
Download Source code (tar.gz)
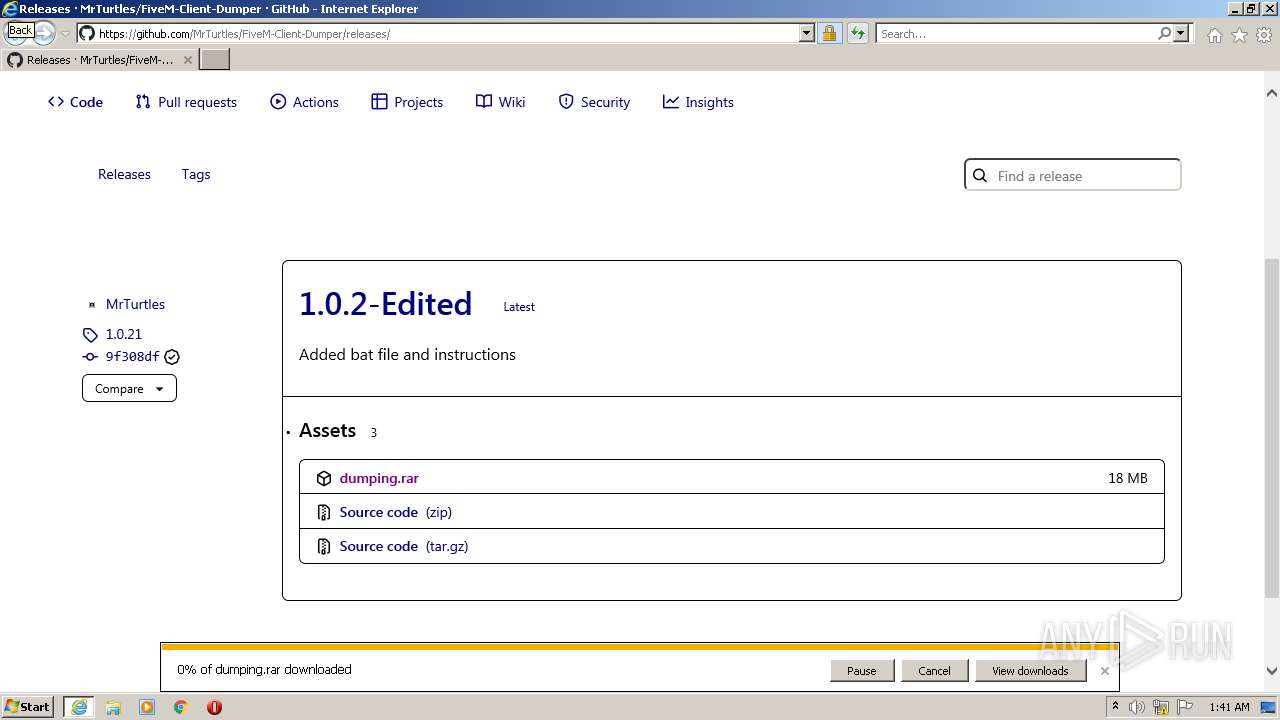click(x=404, y=546)
